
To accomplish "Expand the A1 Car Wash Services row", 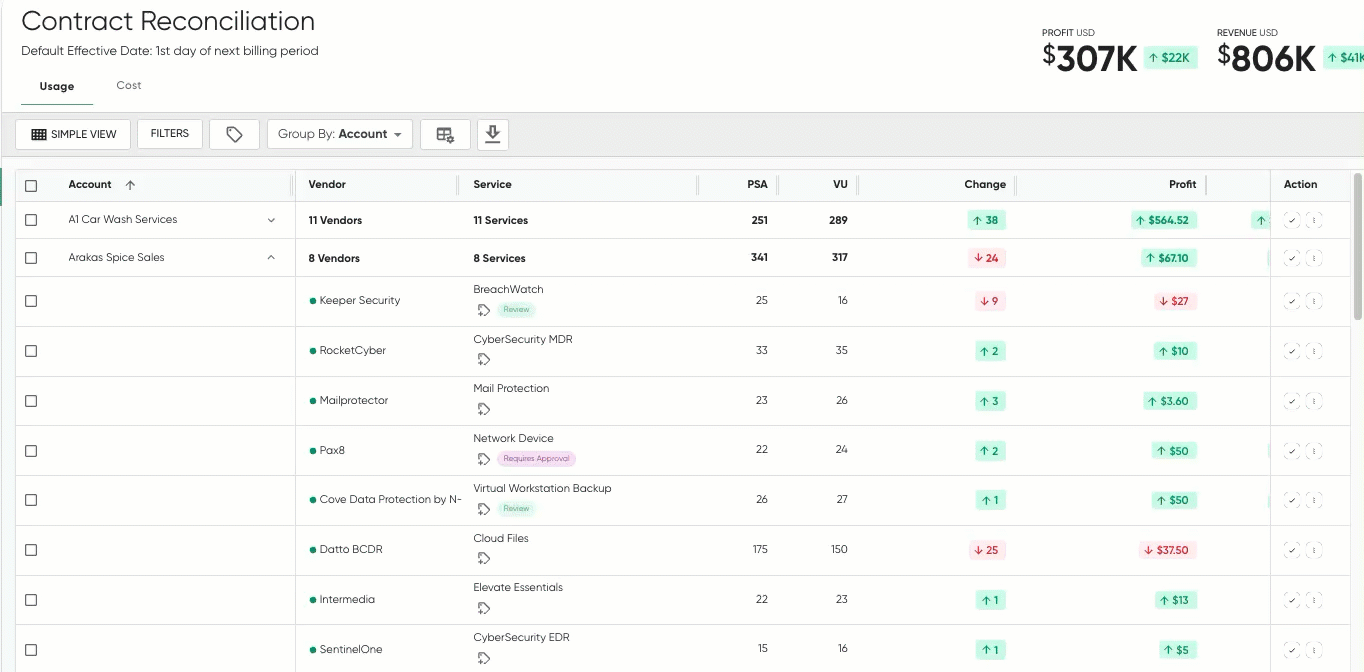I will coord(271,220).
